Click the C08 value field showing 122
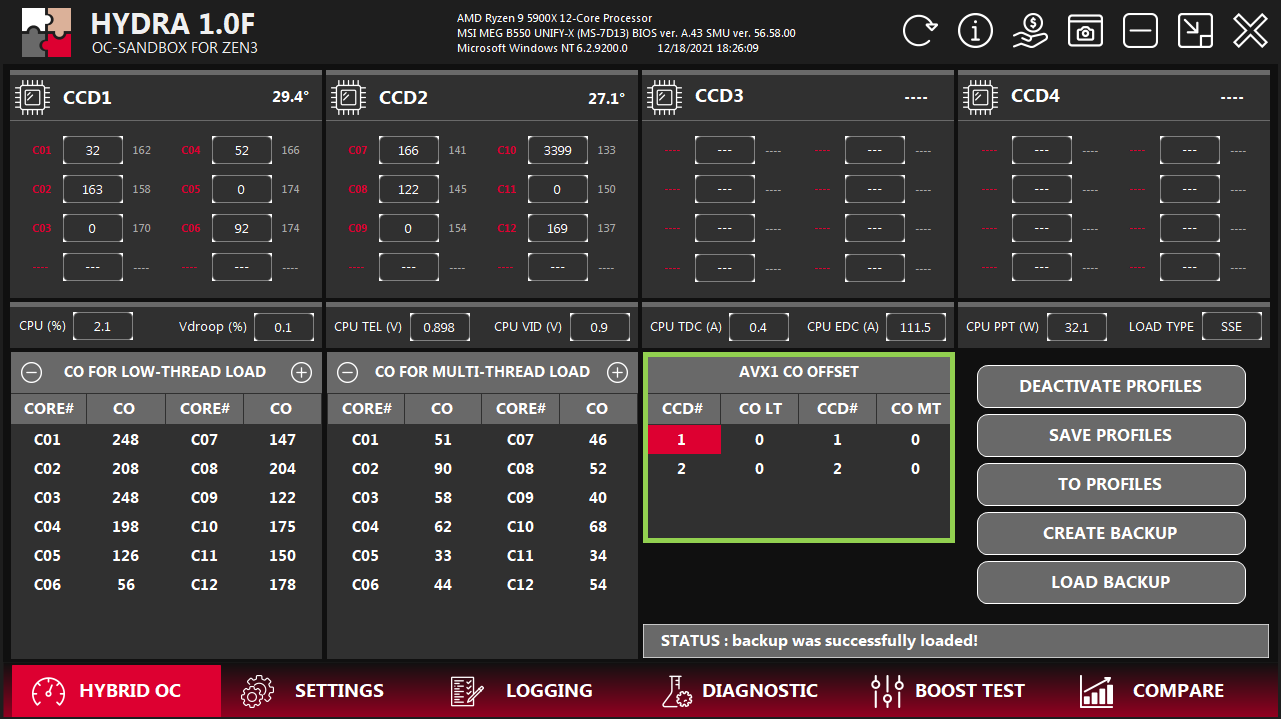1281x720 pixels. click(408, 189)
